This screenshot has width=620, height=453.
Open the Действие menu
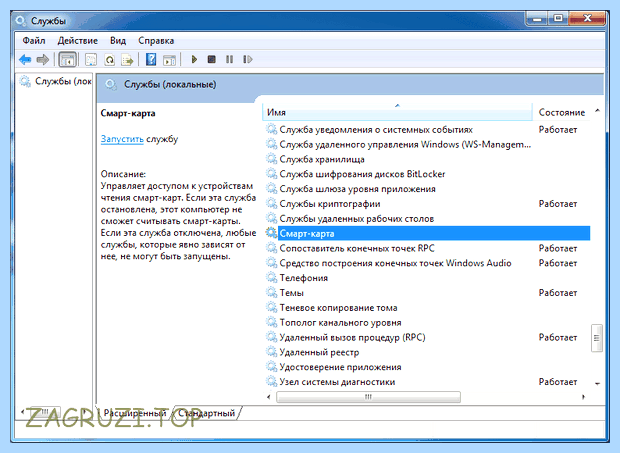pos(78,41)
